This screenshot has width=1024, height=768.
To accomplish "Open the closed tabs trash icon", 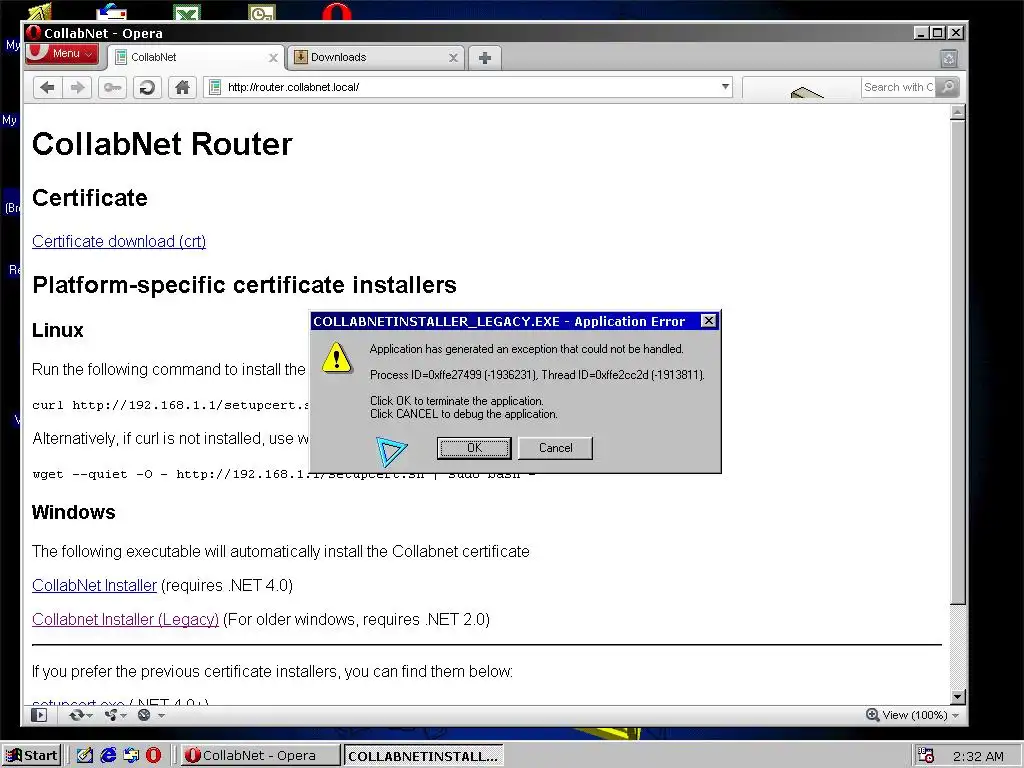I will coord(949,59).
